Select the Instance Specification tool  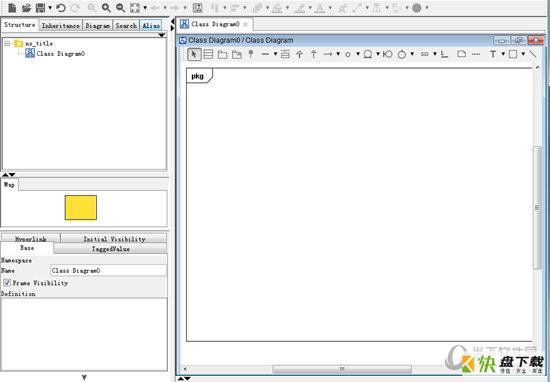click(x=425, y=54)
